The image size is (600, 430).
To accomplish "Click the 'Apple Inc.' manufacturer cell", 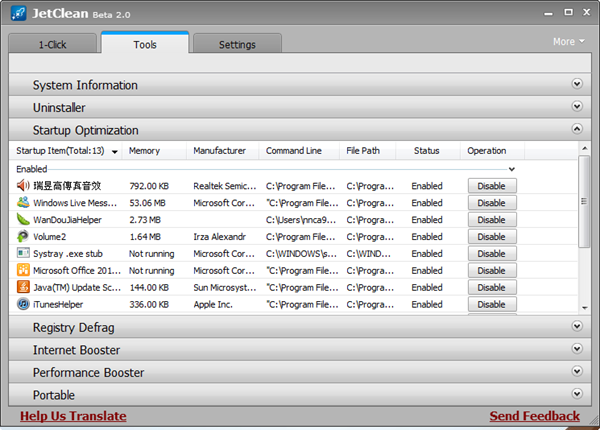I will (x=213, y=305).
